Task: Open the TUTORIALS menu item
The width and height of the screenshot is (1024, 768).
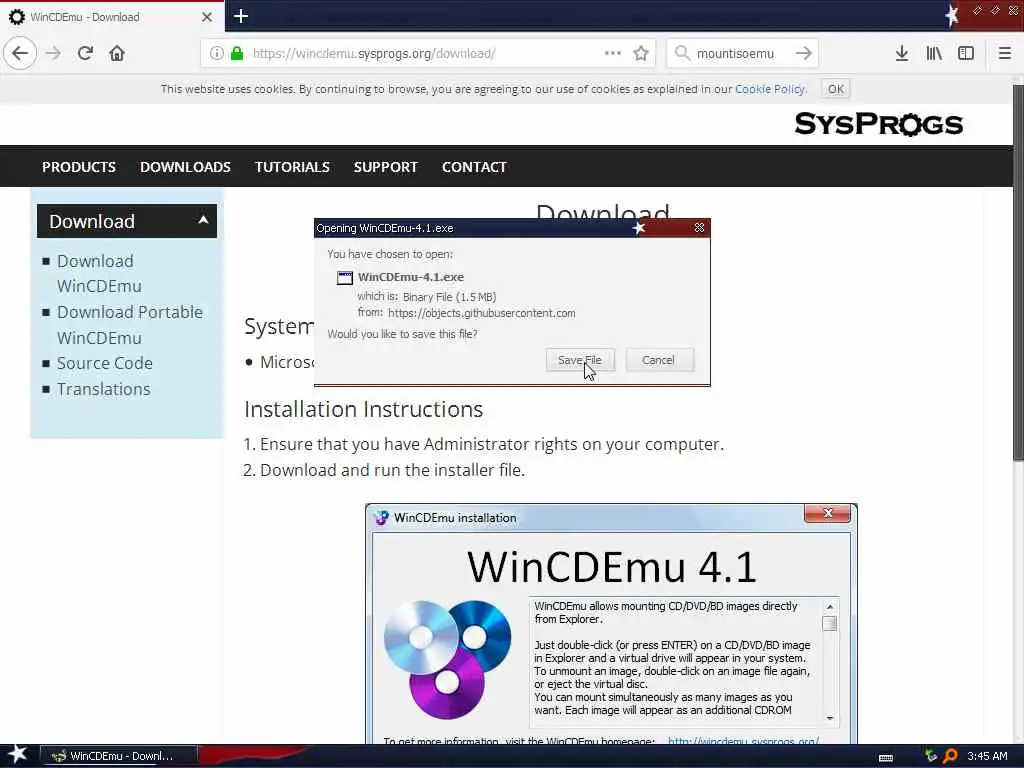Action: pos(293,167)
